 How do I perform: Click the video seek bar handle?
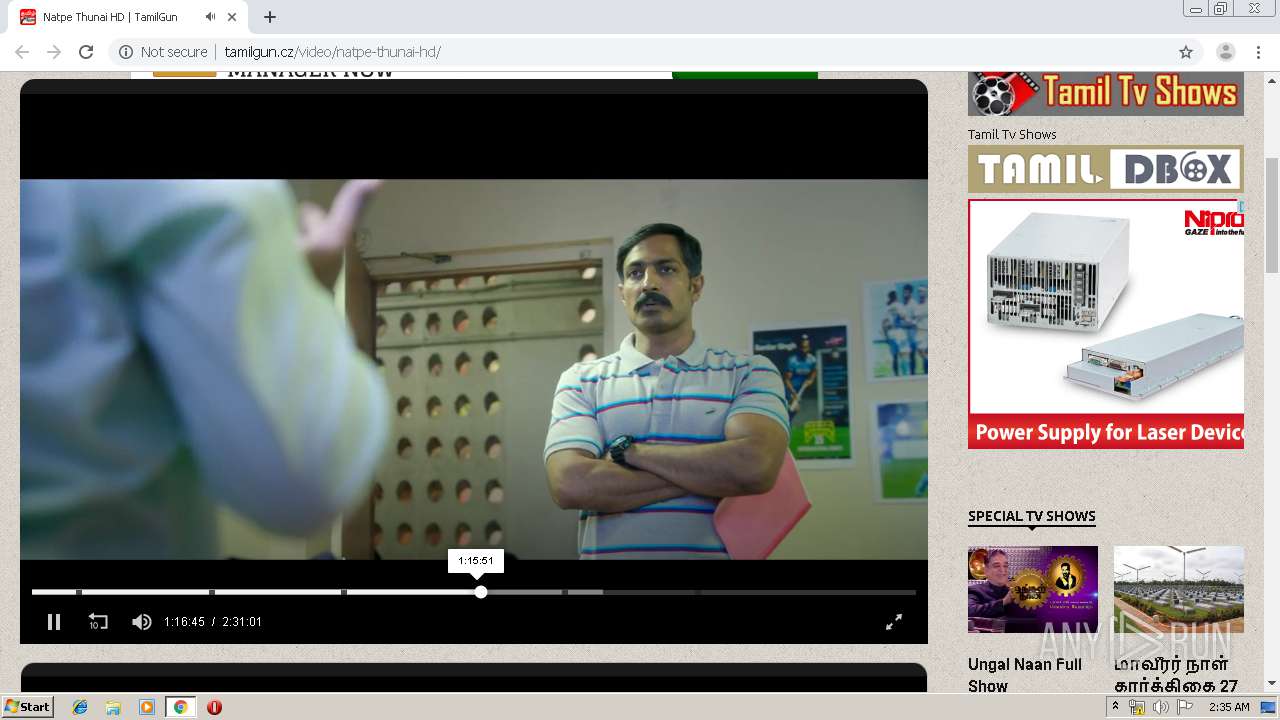481,592
